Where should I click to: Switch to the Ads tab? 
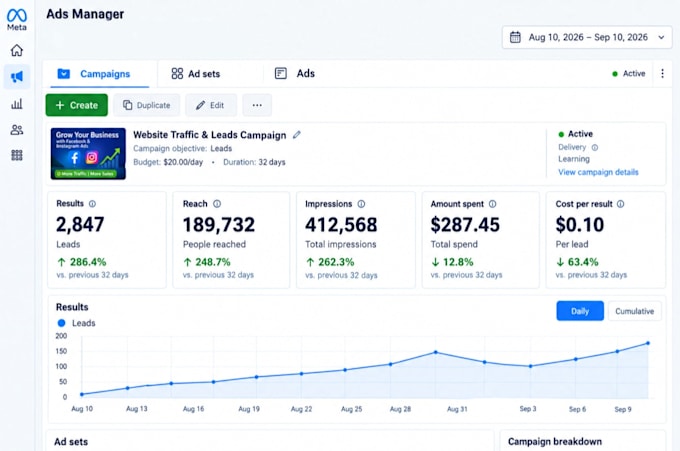(295, 74)
